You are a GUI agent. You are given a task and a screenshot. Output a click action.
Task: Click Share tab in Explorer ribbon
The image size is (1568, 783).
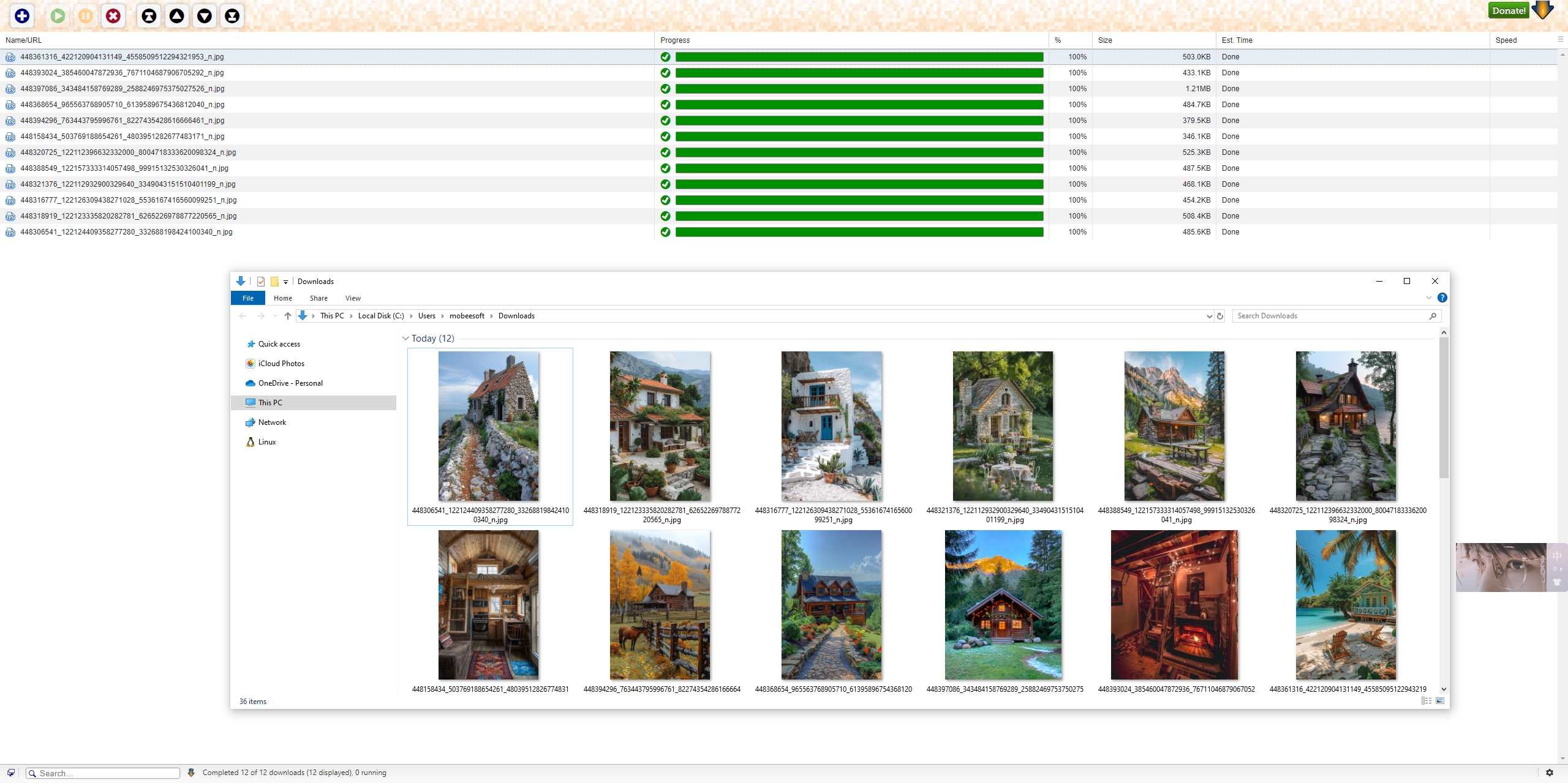pos(318,298)
